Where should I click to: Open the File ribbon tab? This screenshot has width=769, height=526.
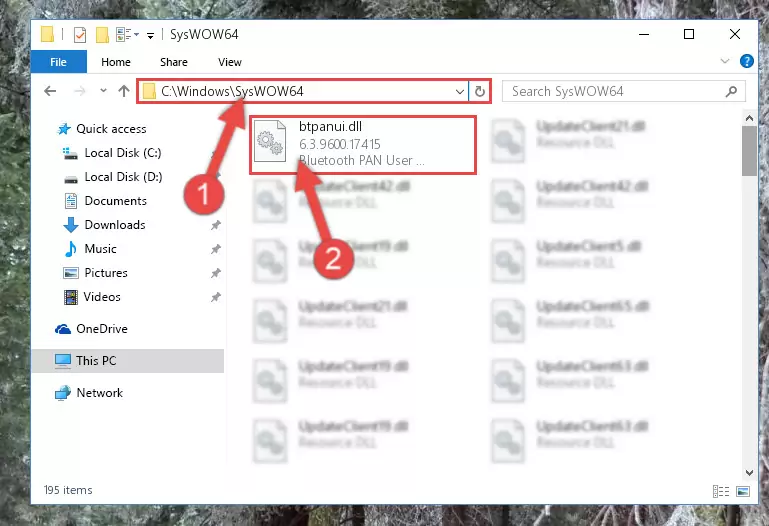tap(58, 62)
